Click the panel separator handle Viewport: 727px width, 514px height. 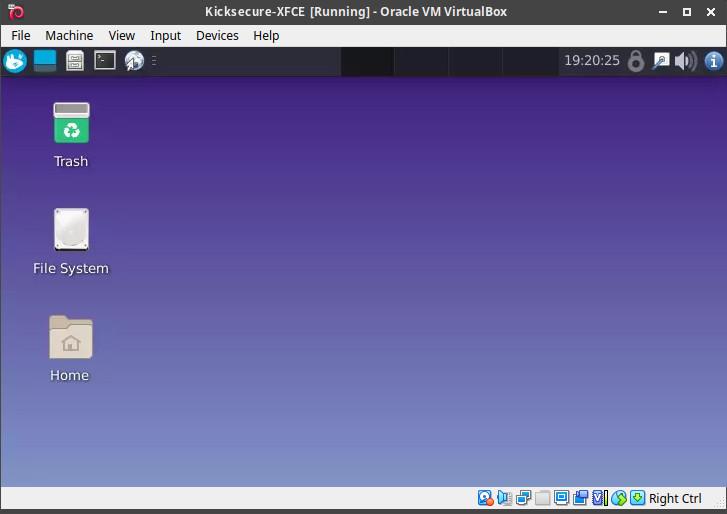155,61
